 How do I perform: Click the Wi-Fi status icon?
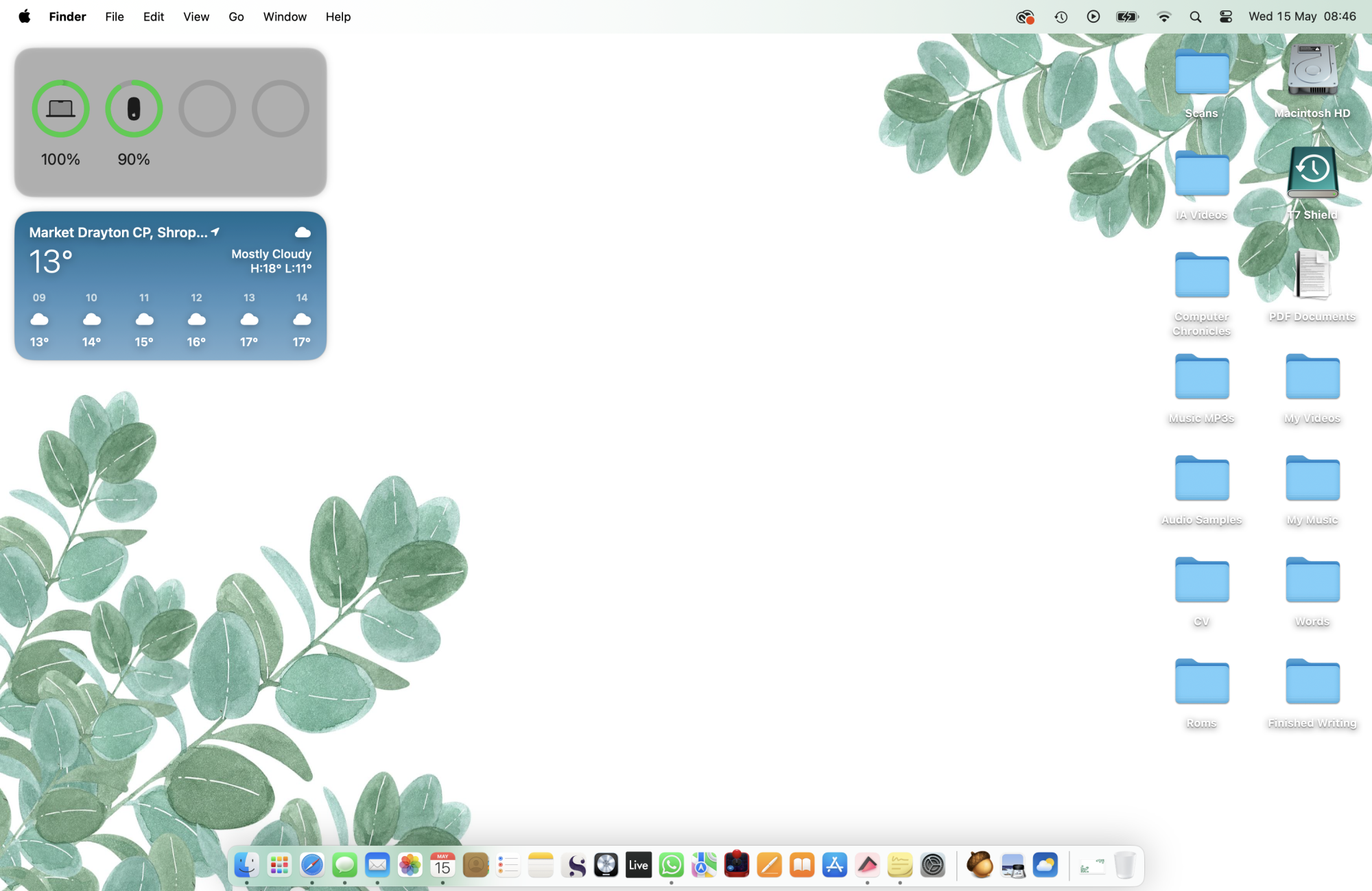point(1163,16)
